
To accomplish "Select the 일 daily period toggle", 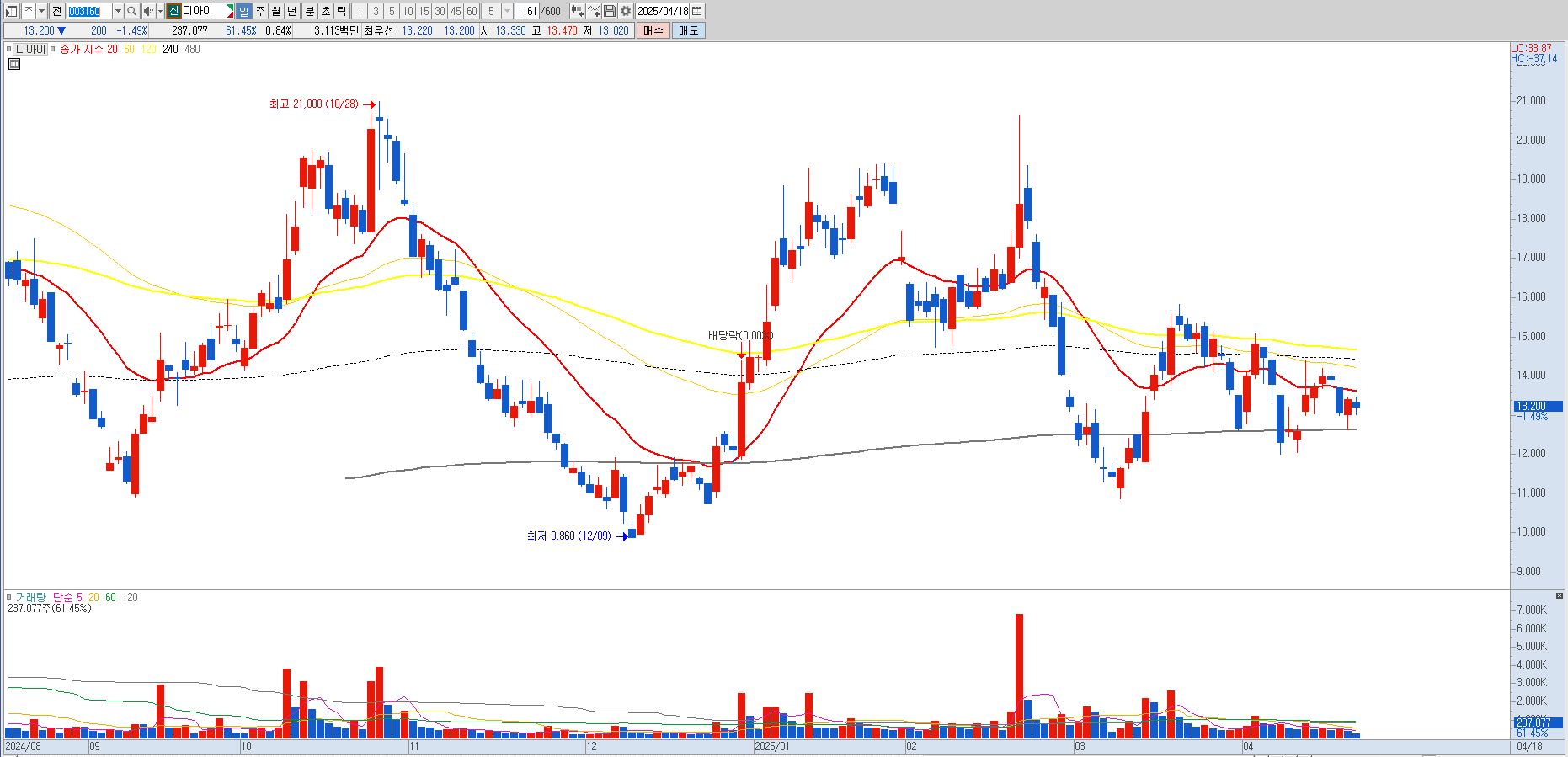I will coord(243,11).
